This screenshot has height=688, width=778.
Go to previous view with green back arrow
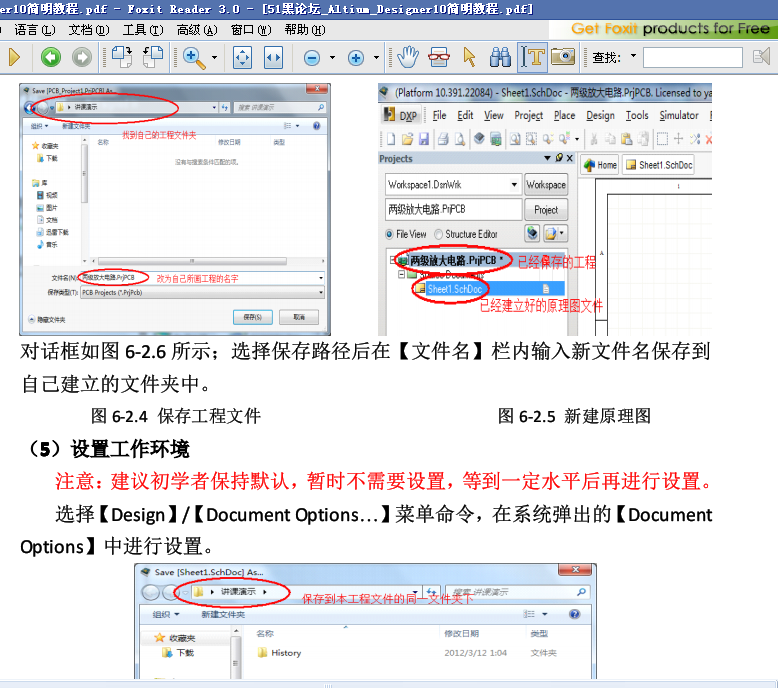click(51, 58)
